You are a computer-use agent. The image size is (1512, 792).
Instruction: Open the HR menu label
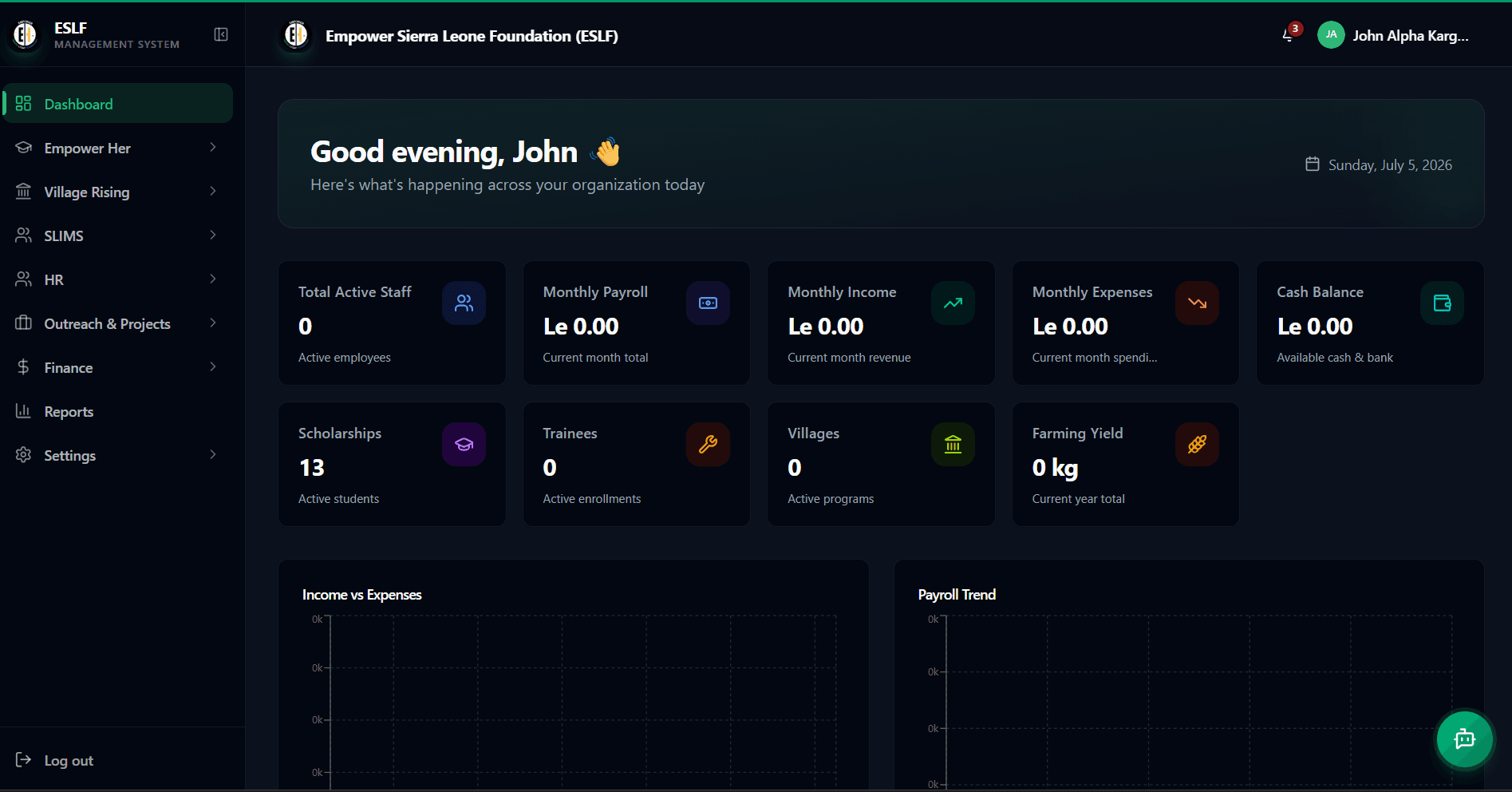click(x=53, y=279)
